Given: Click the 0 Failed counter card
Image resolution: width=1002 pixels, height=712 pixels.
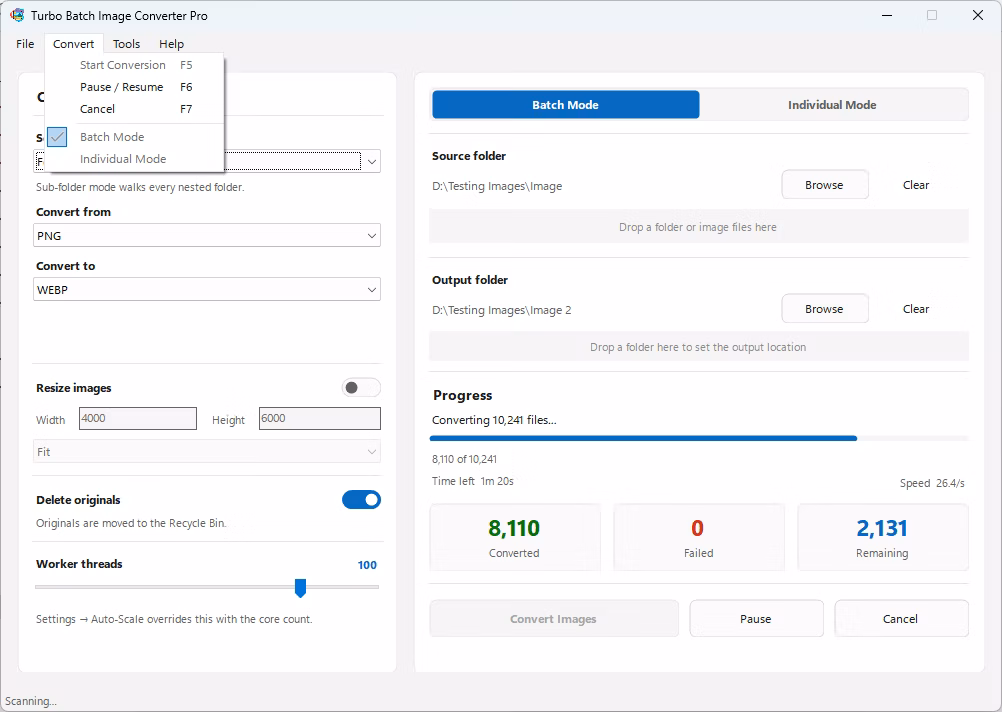Looking at the screenshot, I should 698,538.
